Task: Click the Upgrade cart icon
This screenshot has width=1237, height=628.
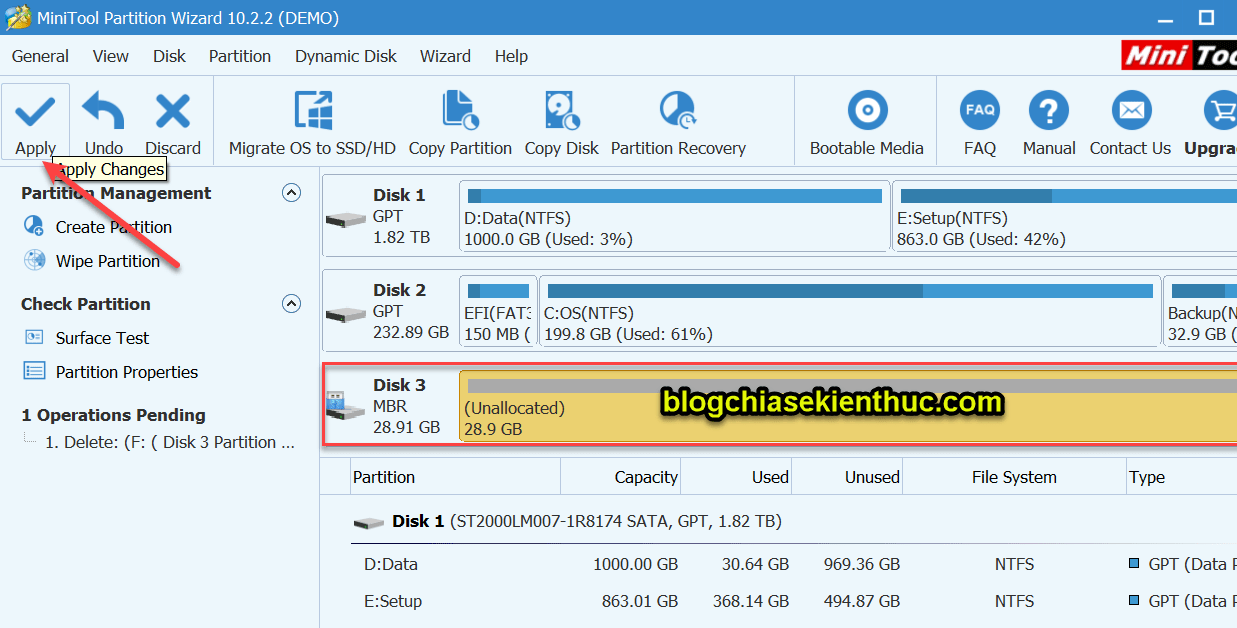Action: (x=1221, y=110)
